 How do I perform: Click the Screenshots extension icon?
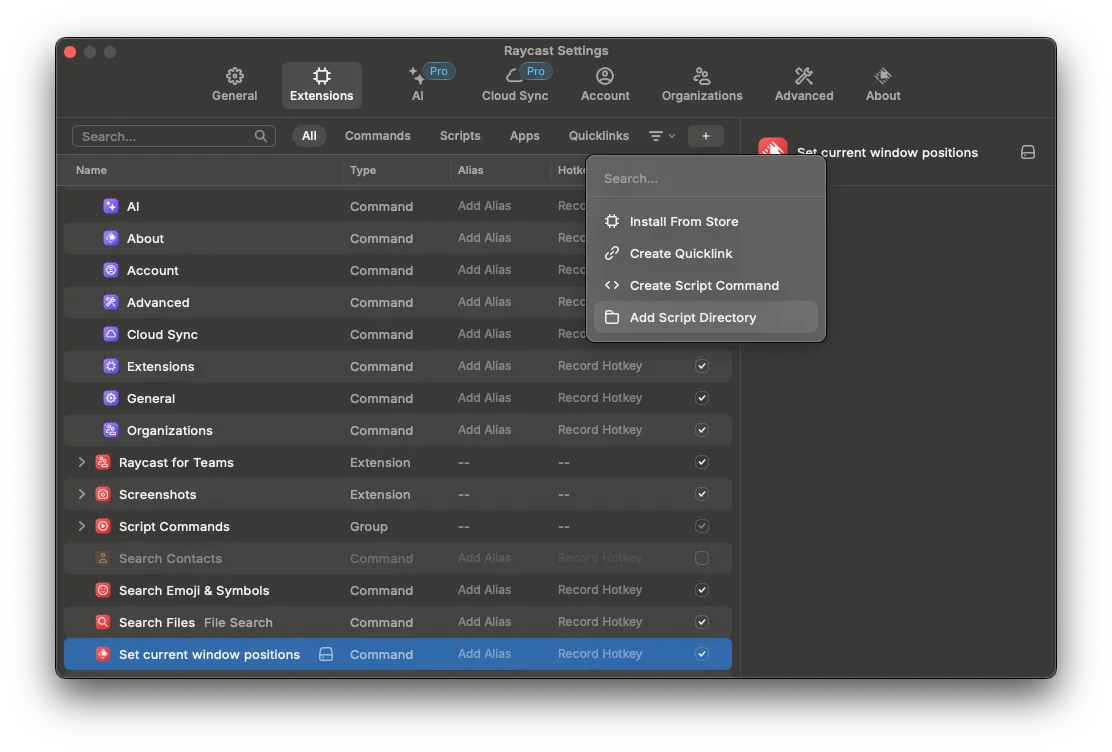(x=103, y=494)
